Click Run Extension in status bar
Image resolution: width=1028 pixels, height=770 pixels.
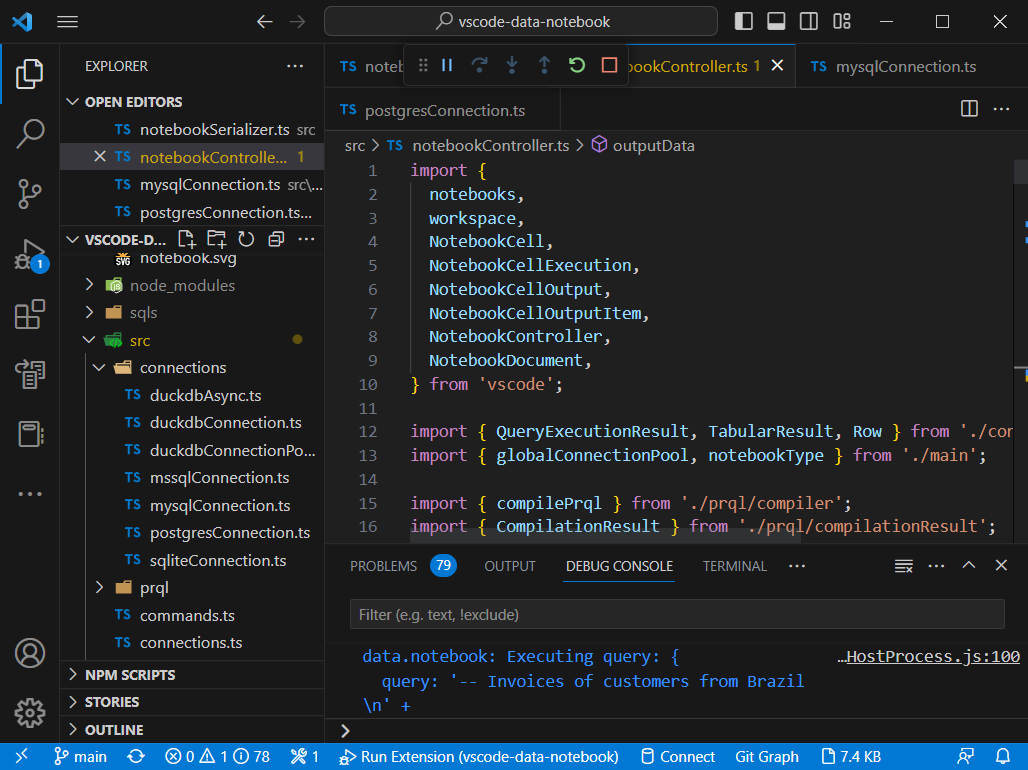click(479, 757)
